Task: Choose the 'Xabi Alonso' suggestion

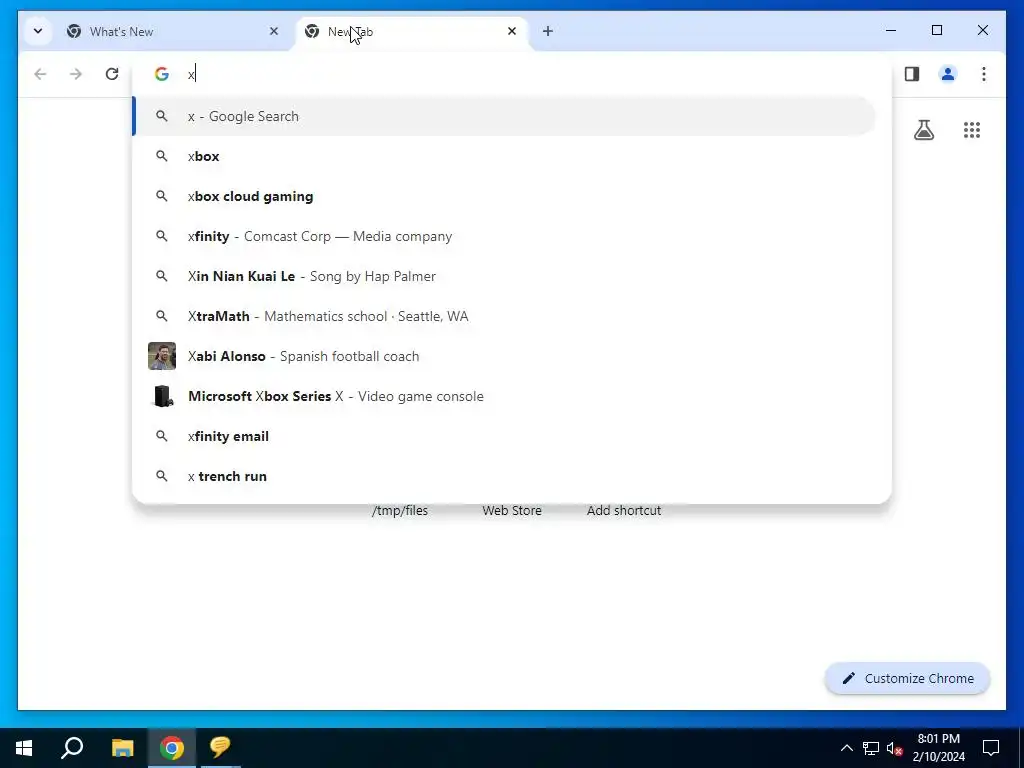Action: [504, 356]
